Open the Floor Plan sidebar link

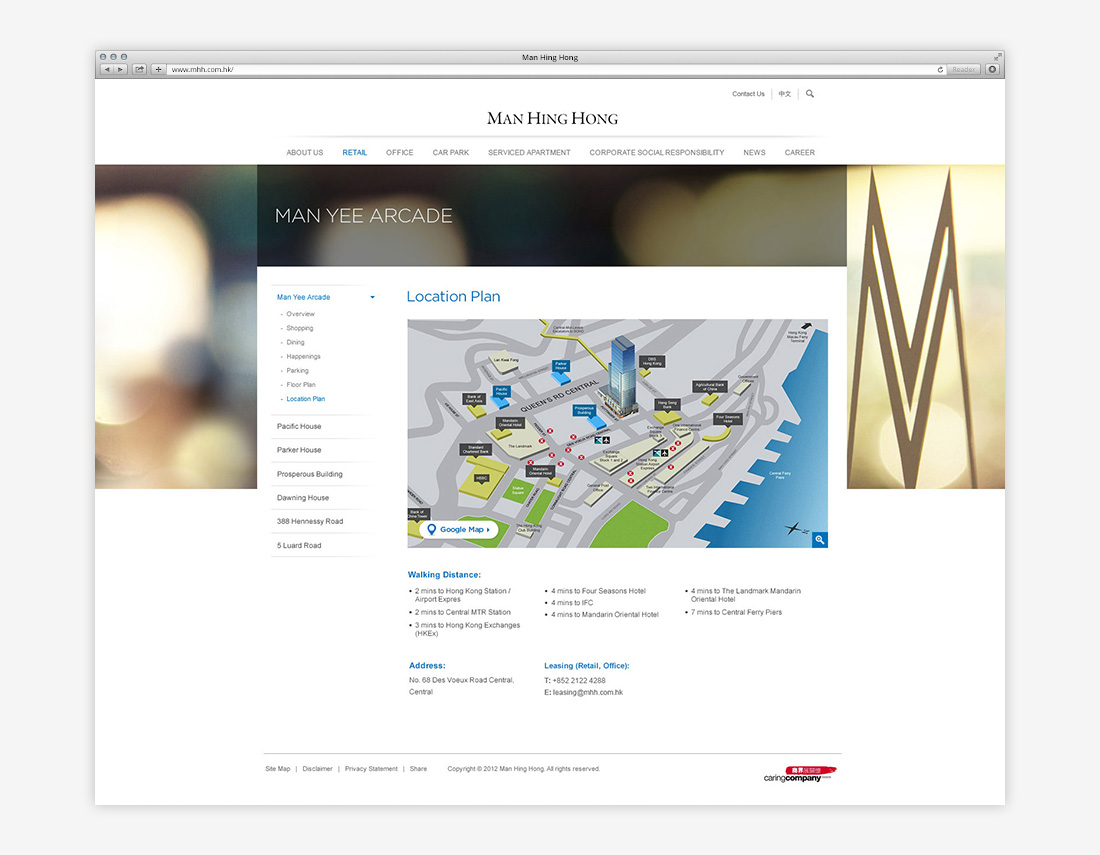coord(301,385)
